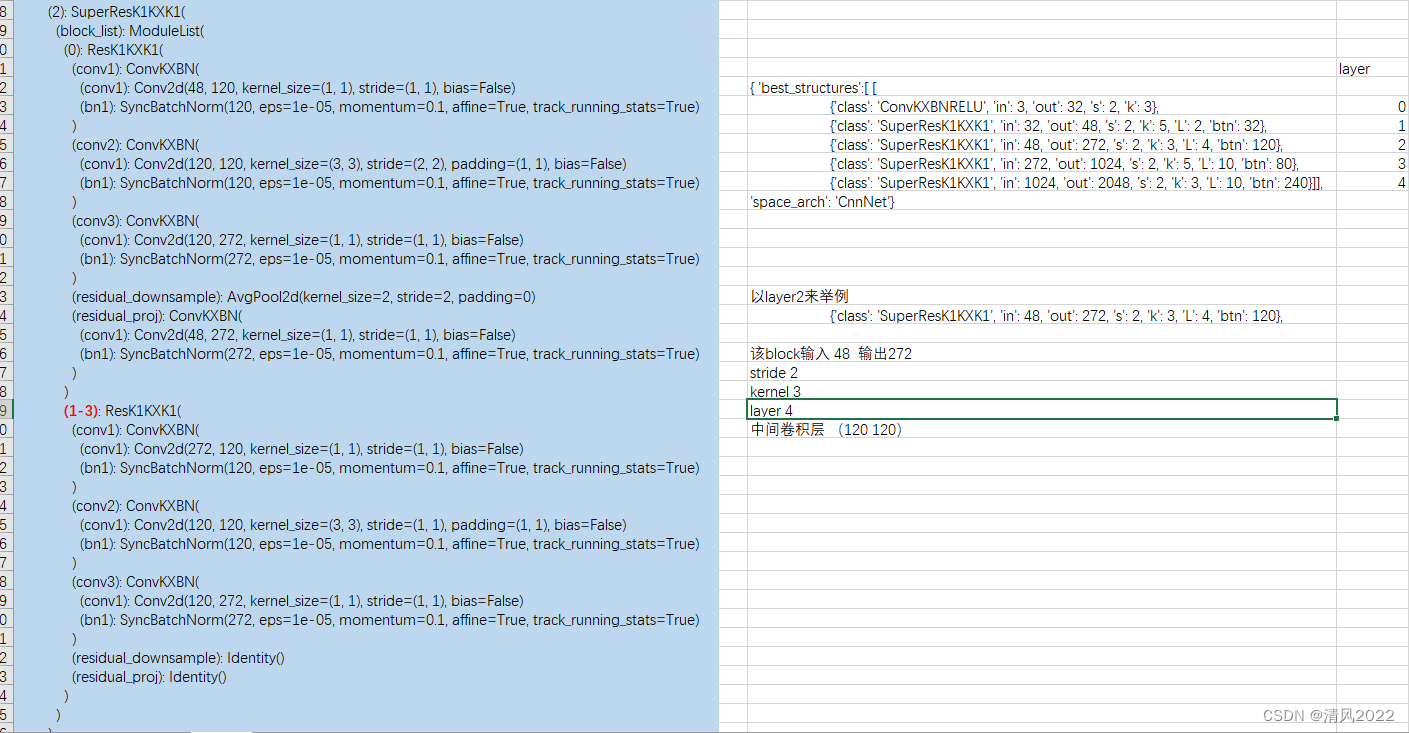The width and height of the screenshot is (1409, 733).
Task: Click layer number 3 in the layer column
Action: [x=1402, y=164]
